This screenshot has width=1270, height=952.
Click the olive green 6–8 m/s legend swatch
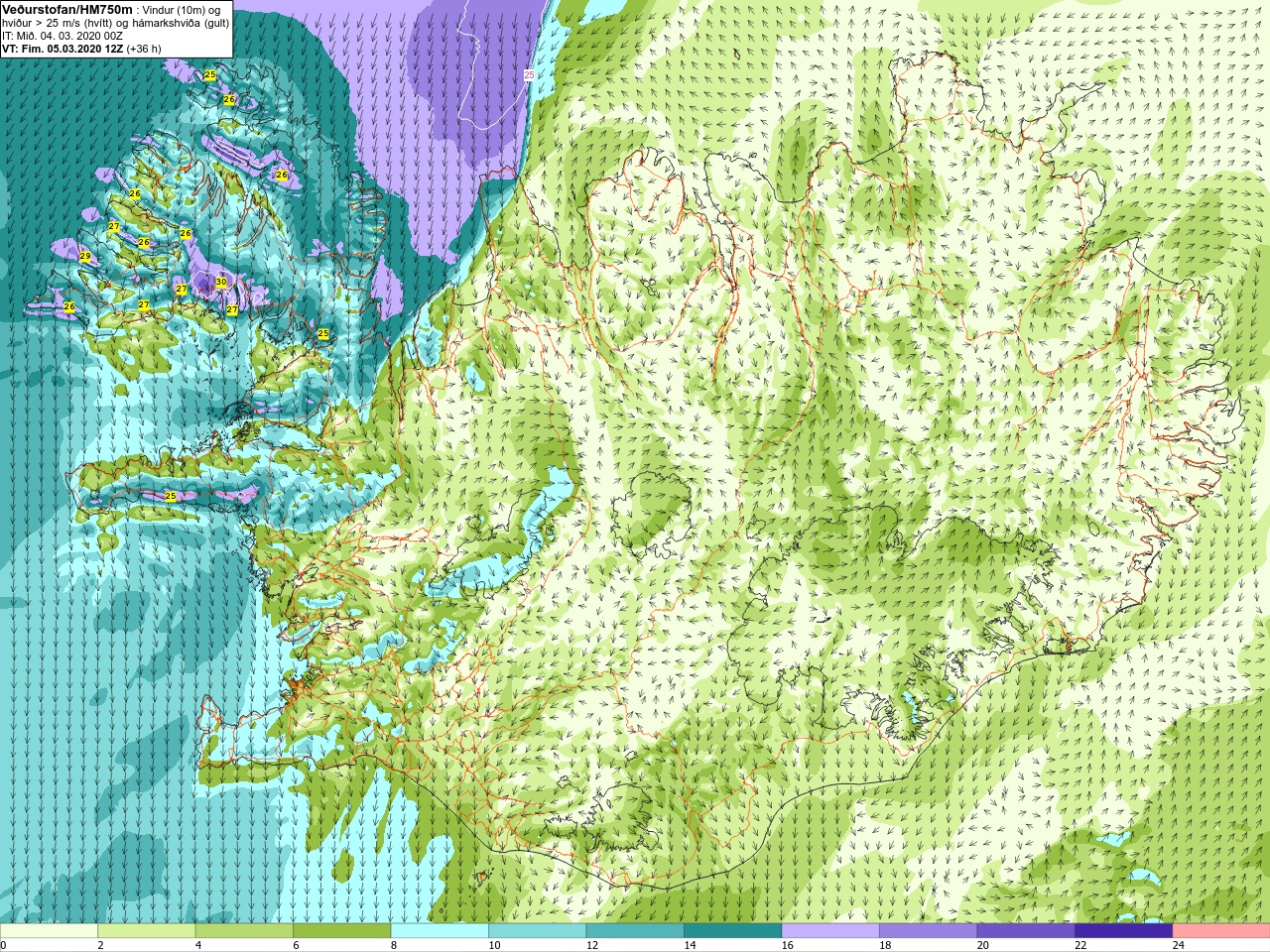(341, 931)
